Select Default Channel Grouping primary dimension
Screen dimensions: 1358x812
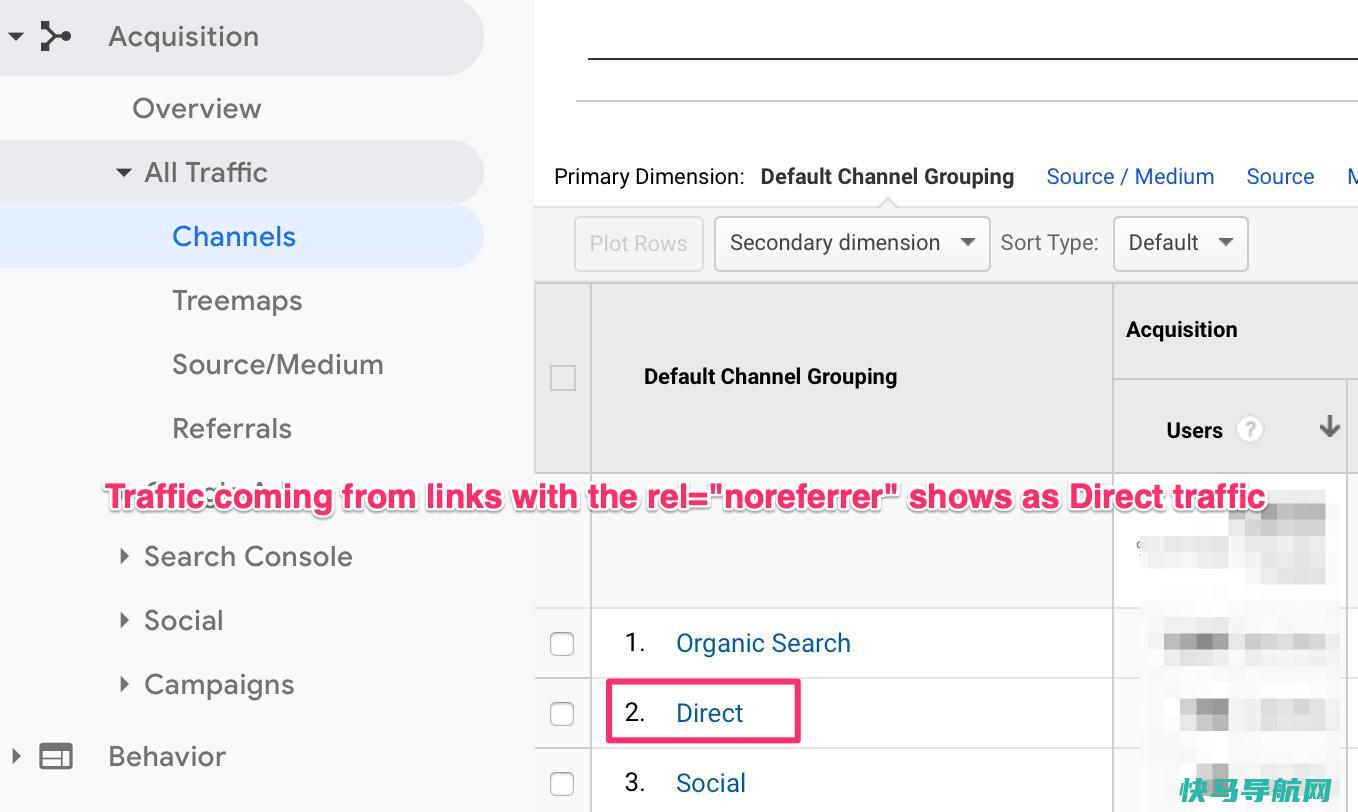(887, 176)
